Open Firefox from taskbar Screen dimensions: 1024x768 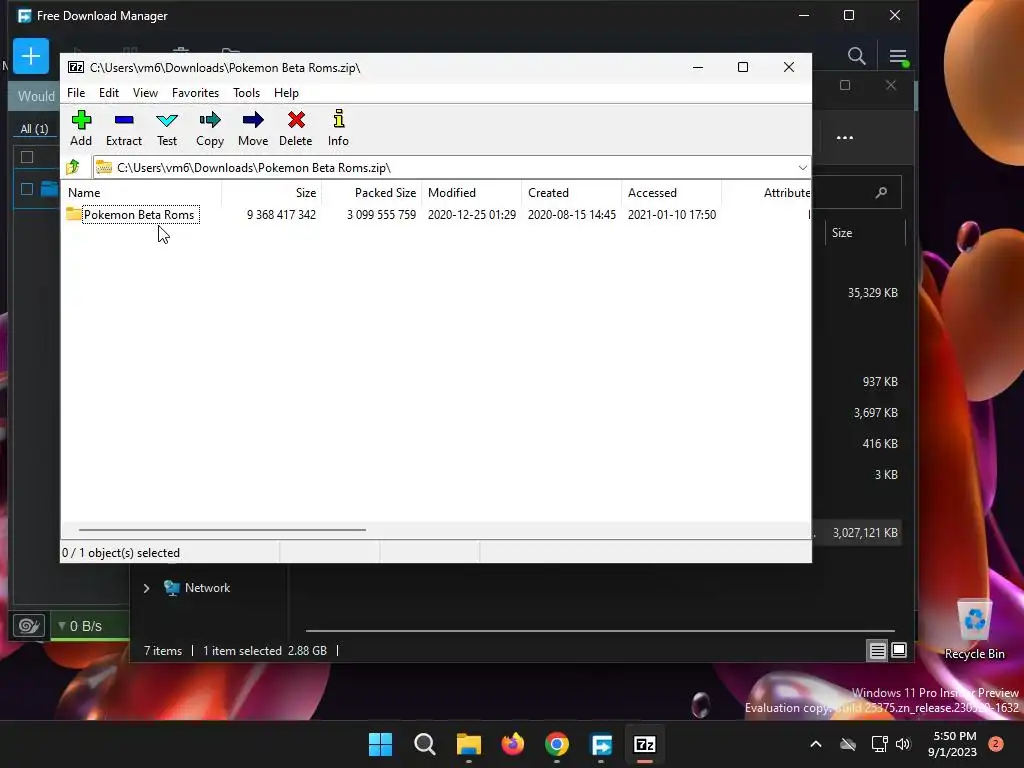point(513,744)
